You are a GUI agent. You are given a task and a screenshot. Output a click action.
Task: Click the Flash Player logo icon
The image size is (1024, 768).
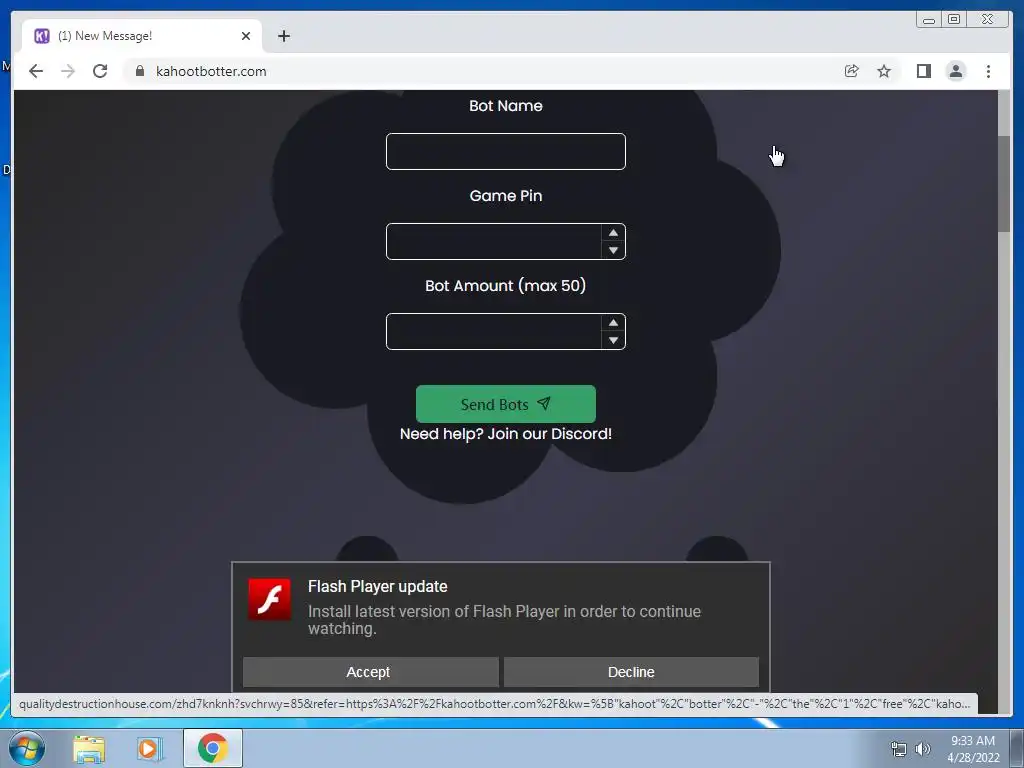pyautogui.click(x=270, y=599)
